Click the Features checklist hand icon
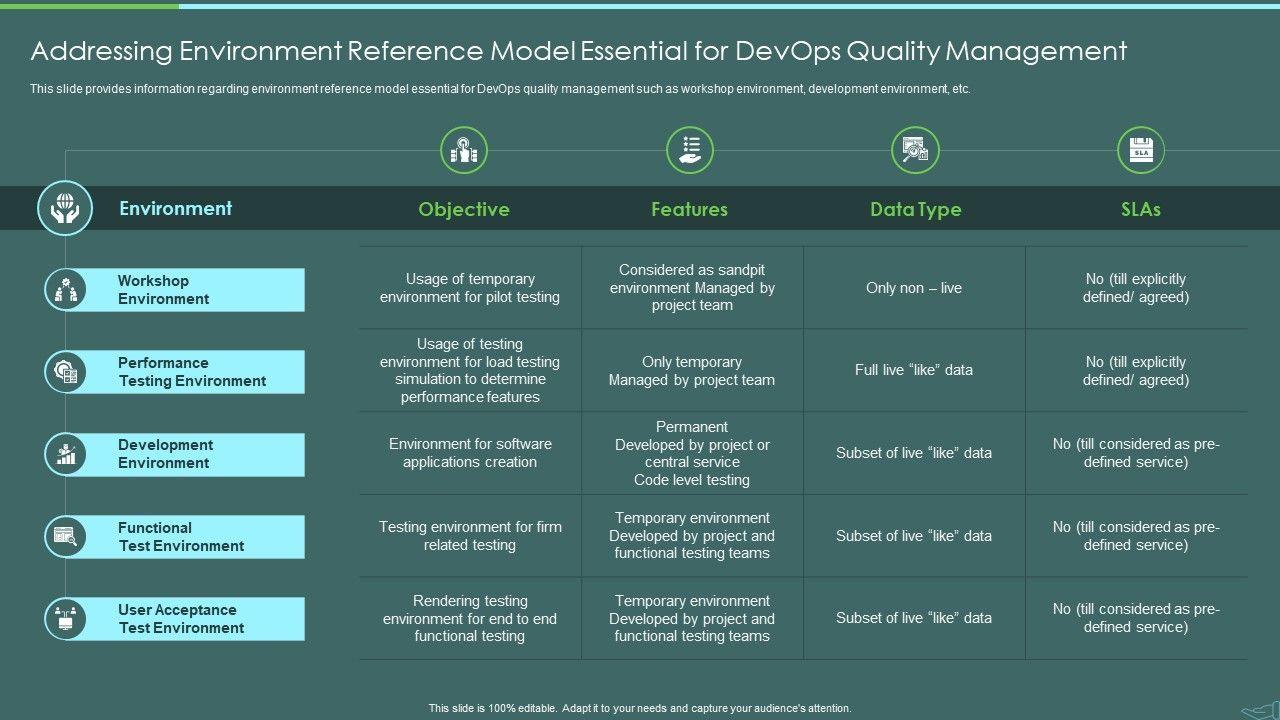Viewport: 1280px width, 720px height. (690, 151)
